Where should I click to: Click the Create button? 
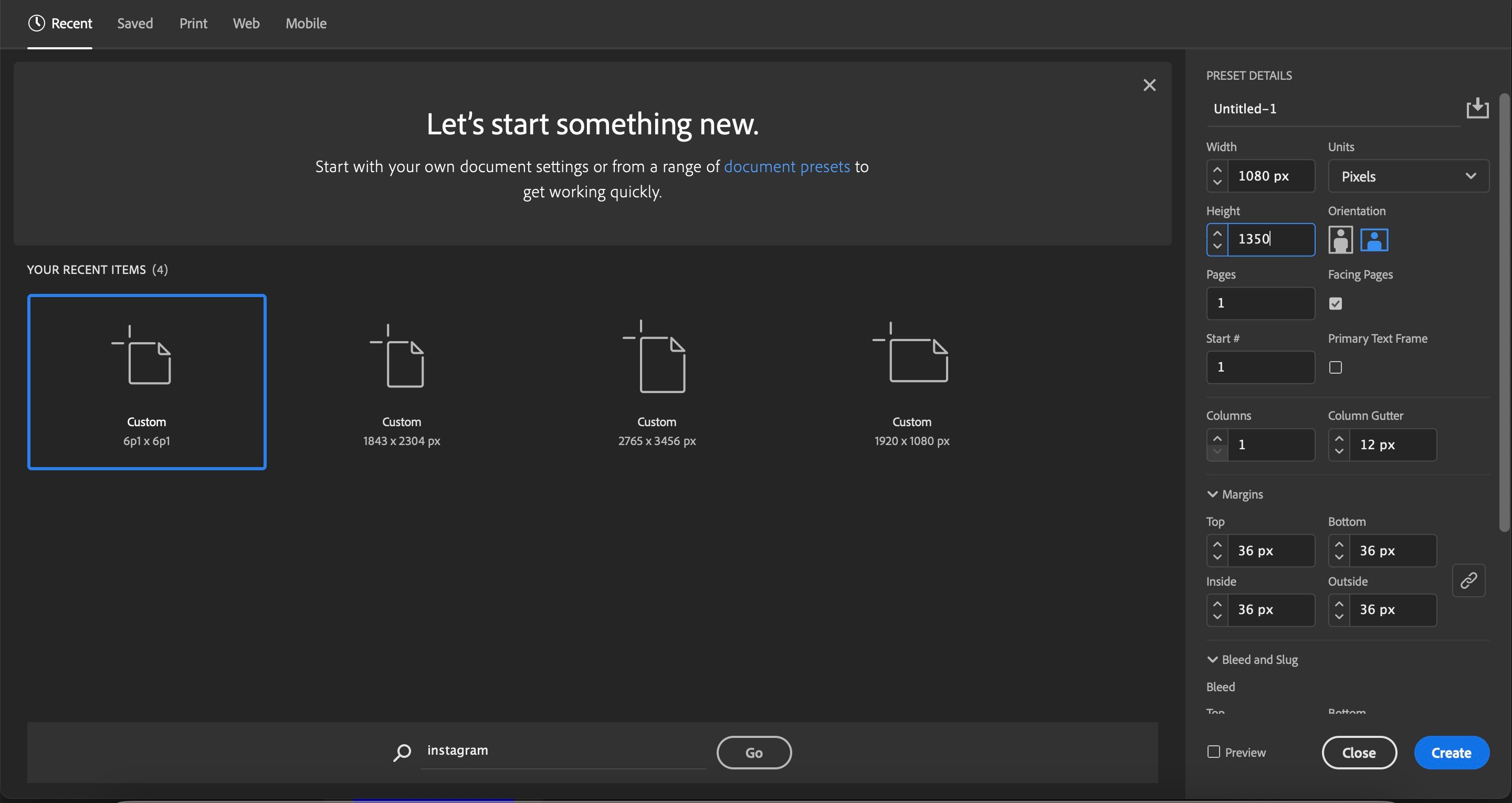click(1451, 752)
